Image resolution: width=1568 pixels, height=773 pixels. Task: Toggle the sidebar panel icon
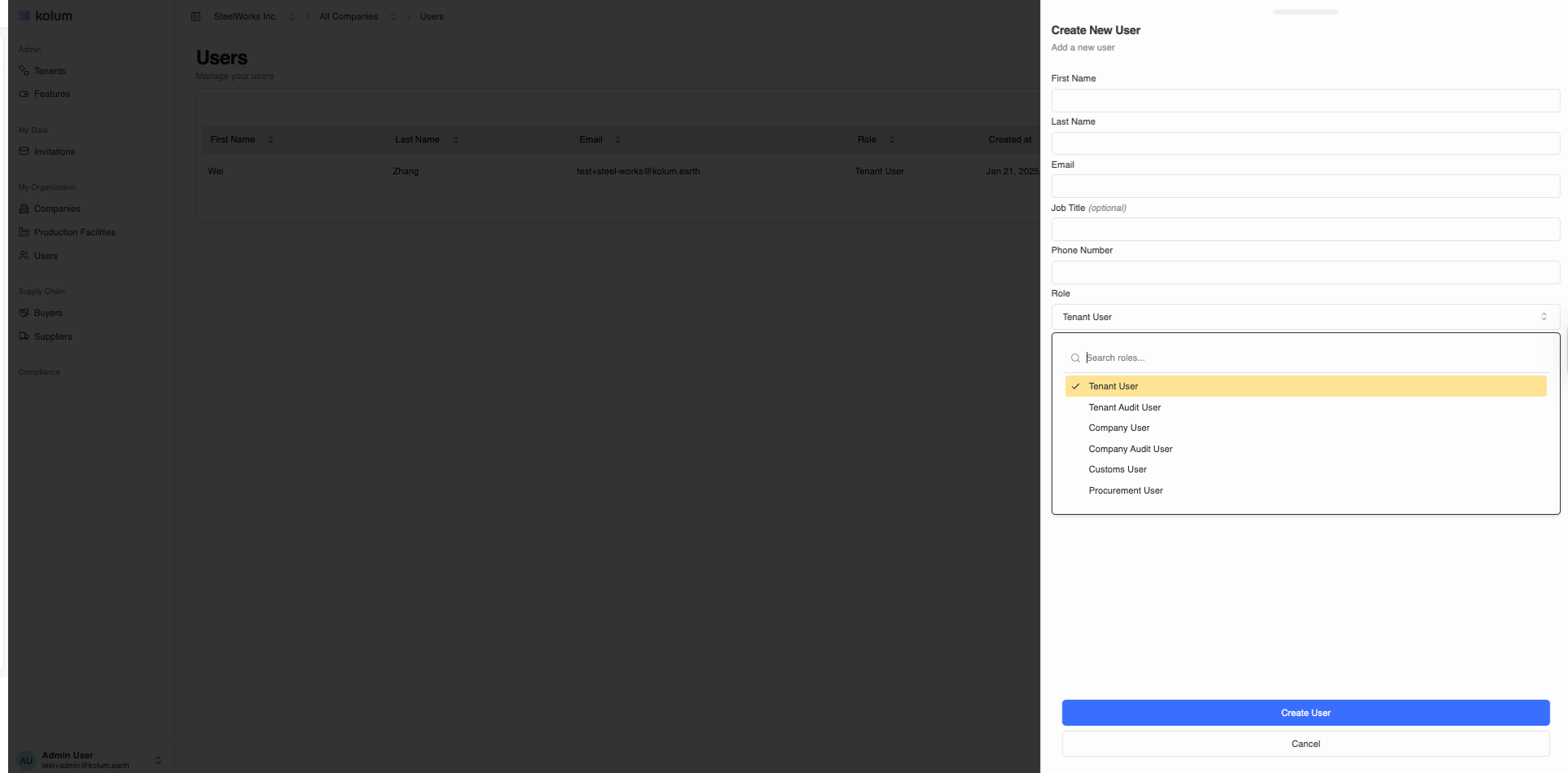(195, 16)
